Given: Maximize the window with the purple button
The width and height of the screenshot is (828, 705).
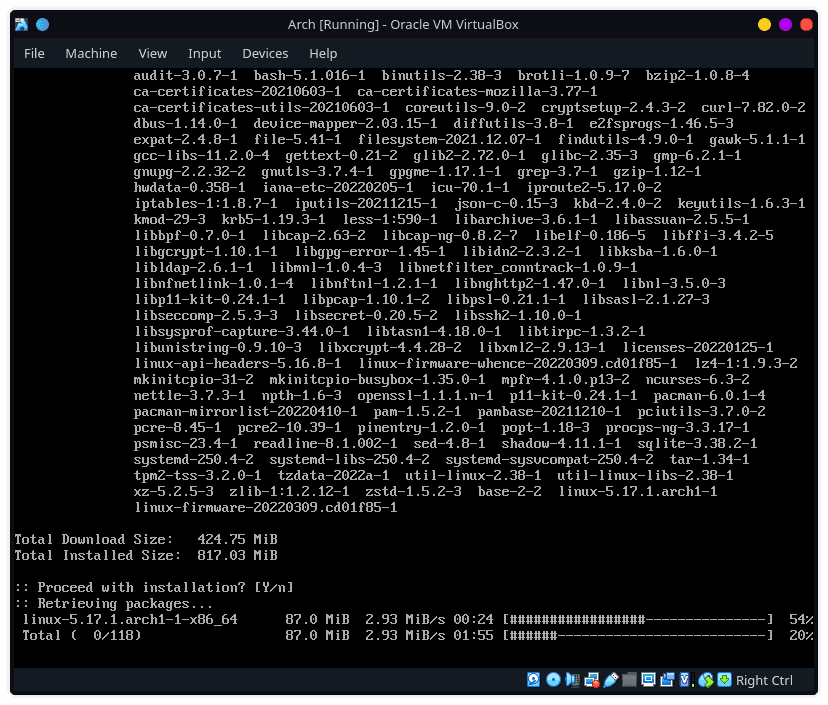Looking at the screenshot, I should [785, 24].
